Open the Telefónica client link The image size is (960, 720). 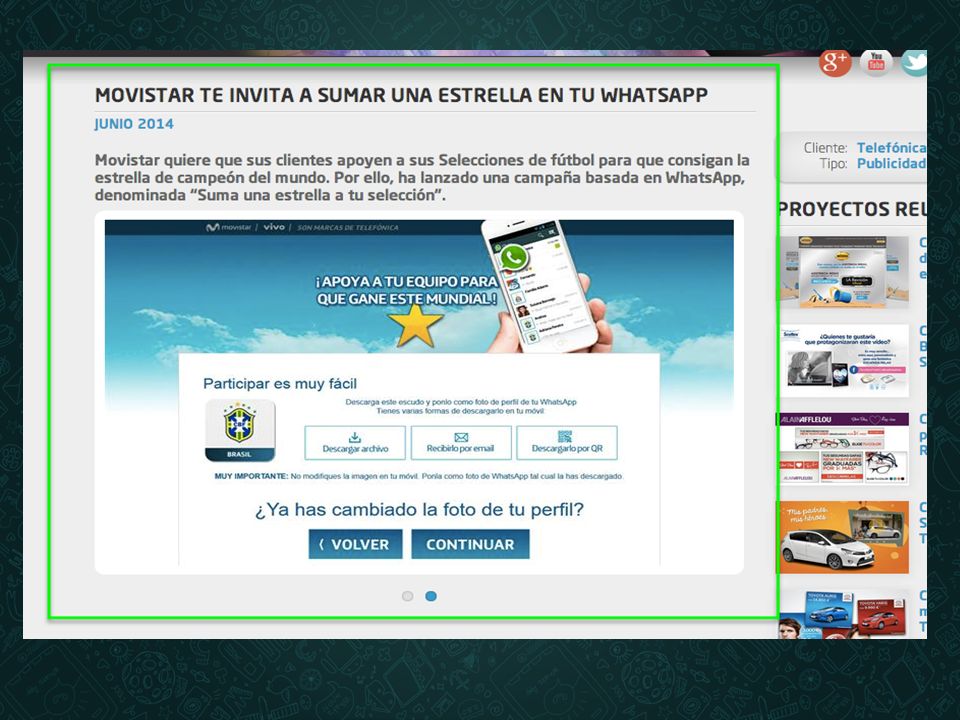coord(891,148)
